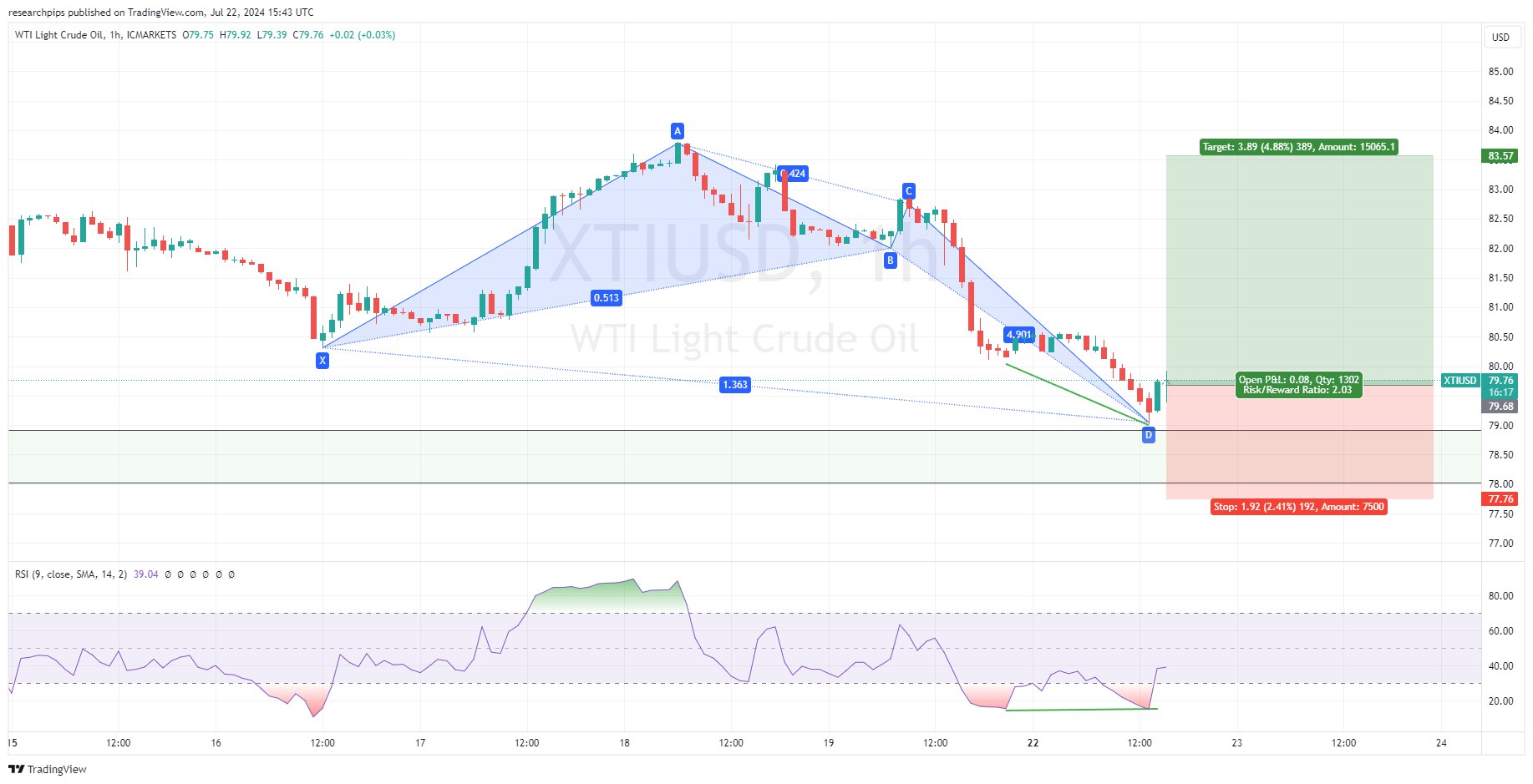Select pattern point label X

[x=322, y=361]
